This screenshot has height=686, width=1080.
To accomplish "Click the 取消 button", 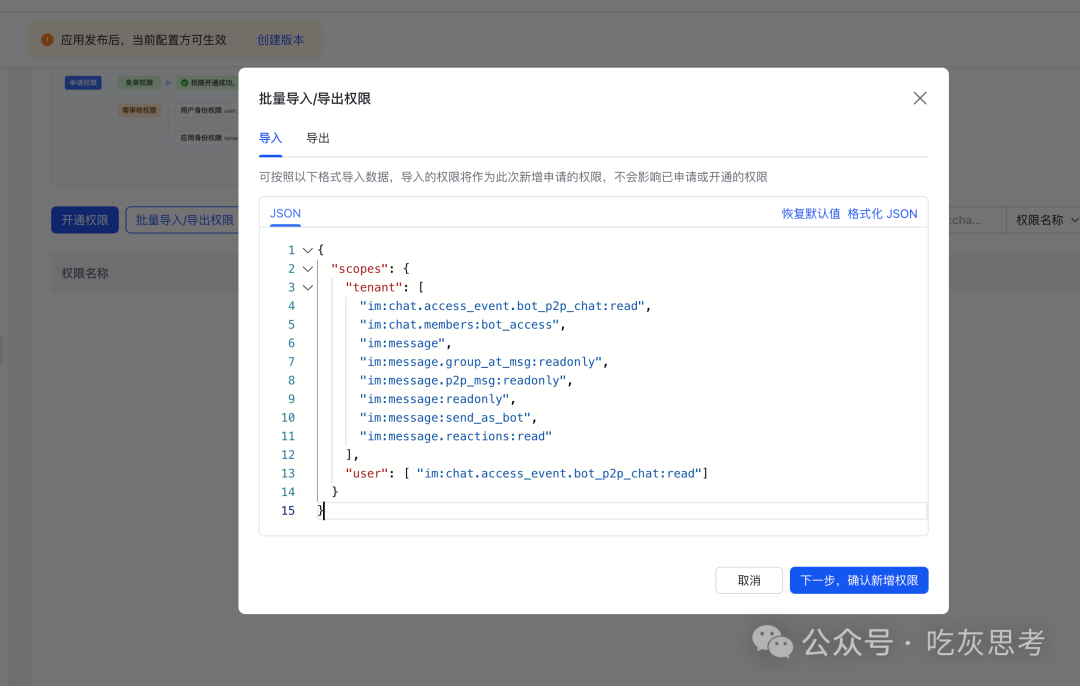I will (748, 580).
